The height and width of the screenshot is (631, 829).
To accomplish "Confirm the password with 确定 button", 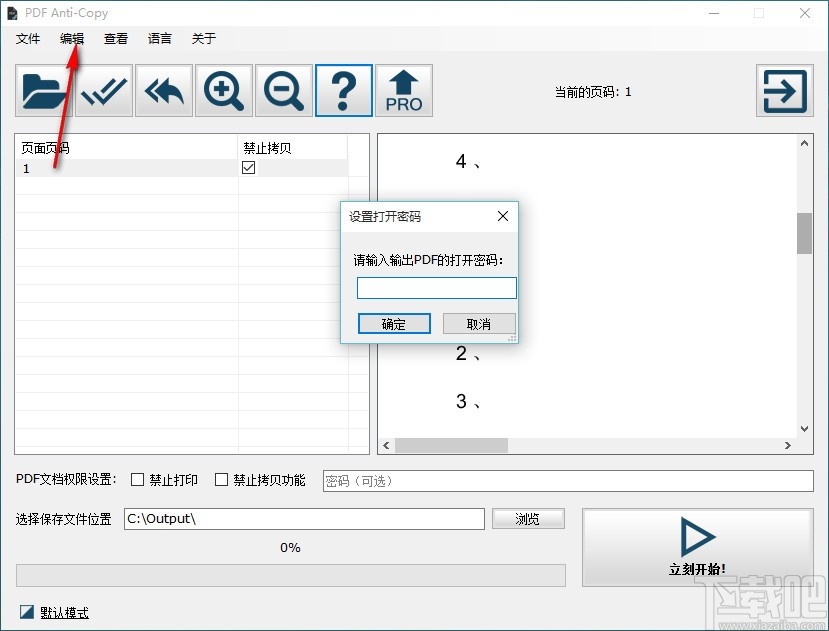I will 393,323.
